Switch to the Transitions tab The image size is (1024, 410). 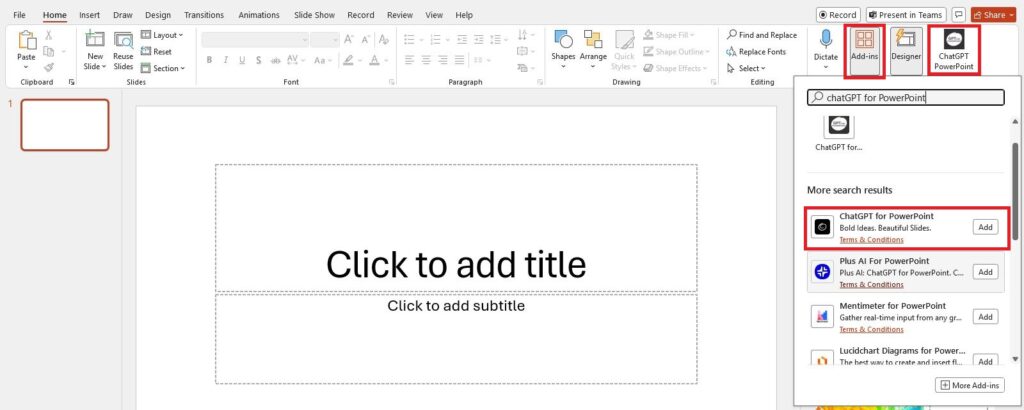[204, 14]
